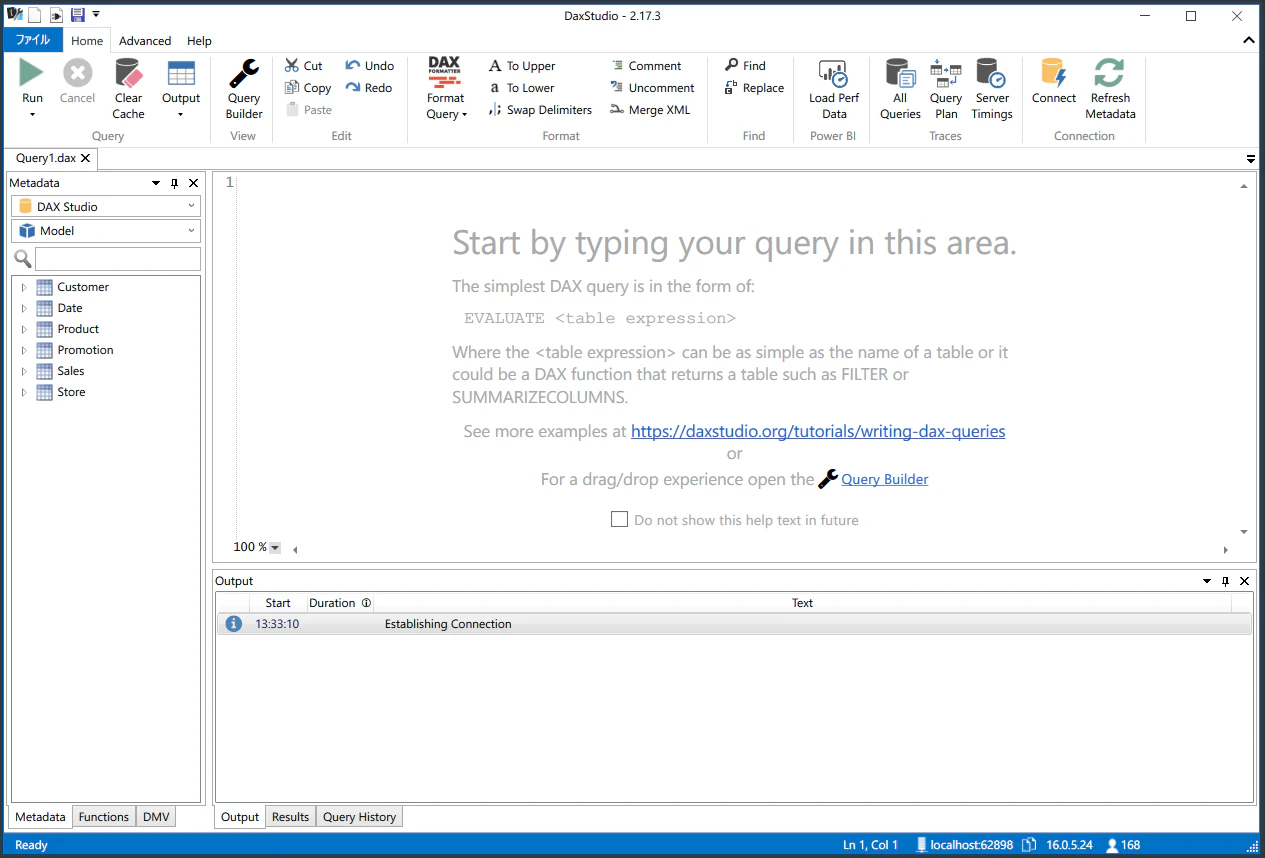Click the Merge XML button
Image resolution: width=1265 pixels, height=858 pixels.
650,110
